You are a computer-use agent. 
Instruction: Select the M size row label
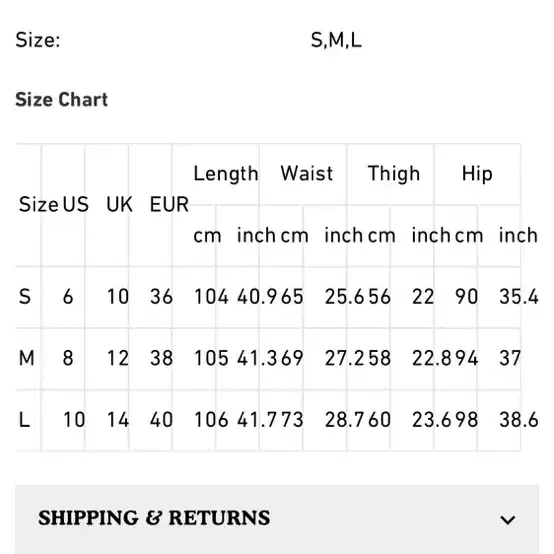[x=27, y=358]
